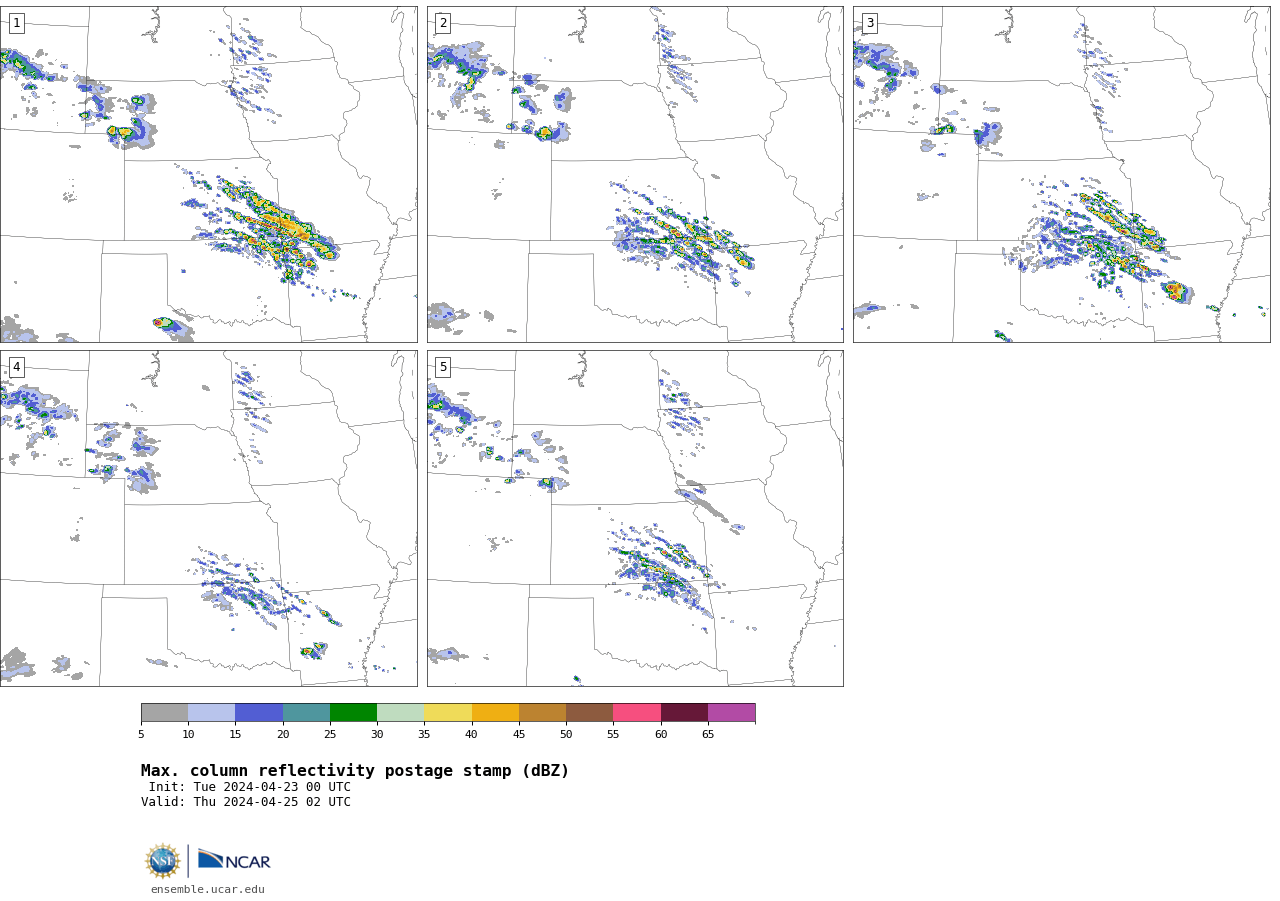Viewport: 1280px width, 901px height.
Task: Open ensemble member 4 reflectivity map
Action: coord(208,518)
